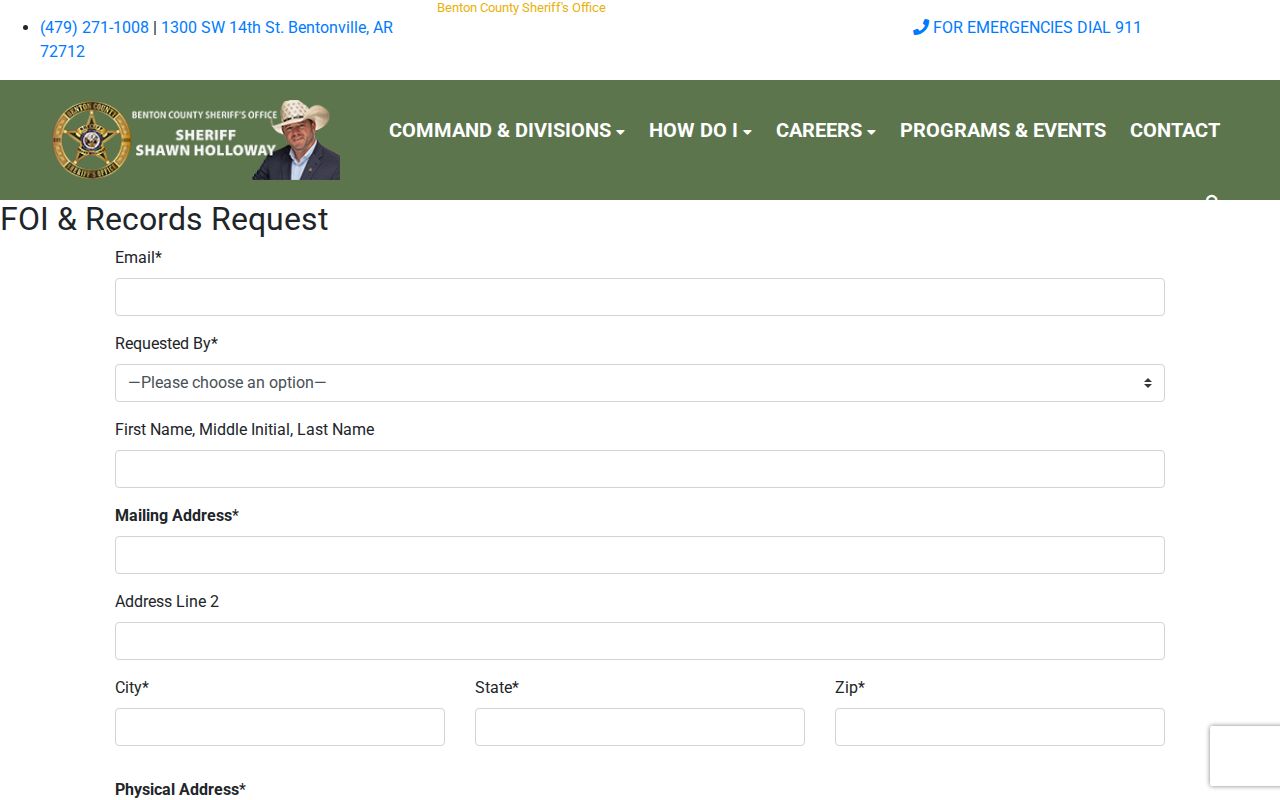This screenshot has width=1280, height=800.
Task: Click the "Zip*" label
Action: point(850,687)
